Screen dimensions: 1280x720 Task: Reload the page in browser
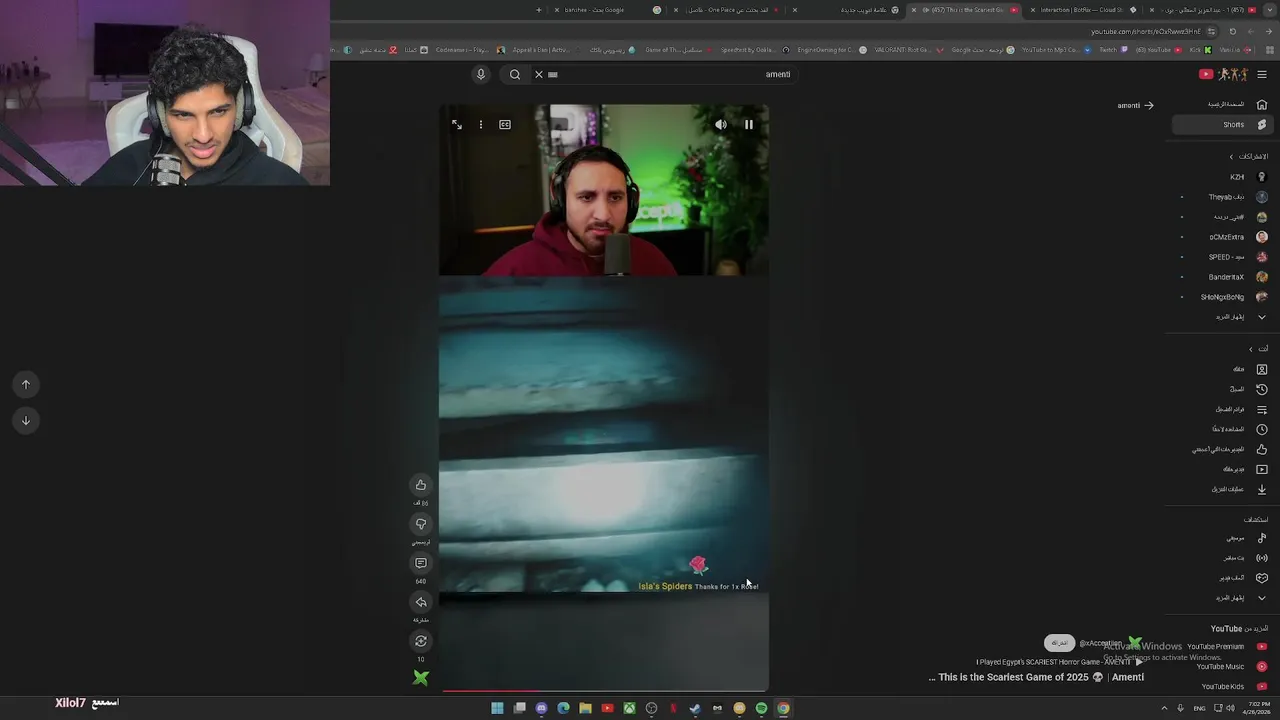[x=1232, y=31]
